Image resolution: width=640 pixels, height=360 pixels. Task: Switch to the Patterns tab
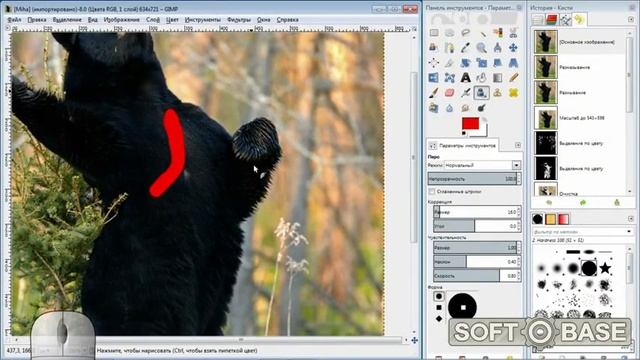coord(550,219)
